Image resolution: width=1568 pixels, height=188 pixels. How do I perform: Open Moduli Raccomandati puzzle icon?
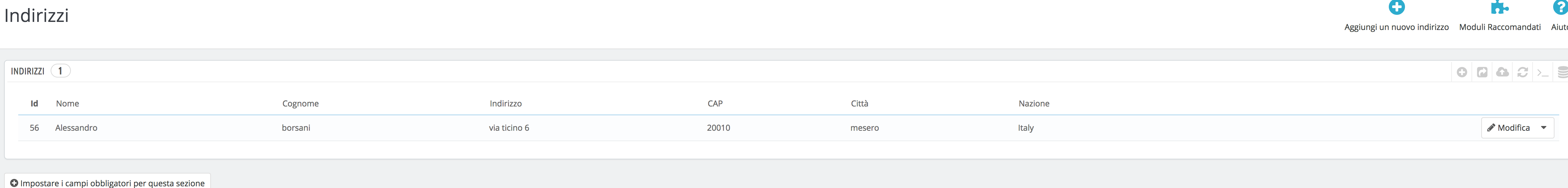tap(1499, 8)
